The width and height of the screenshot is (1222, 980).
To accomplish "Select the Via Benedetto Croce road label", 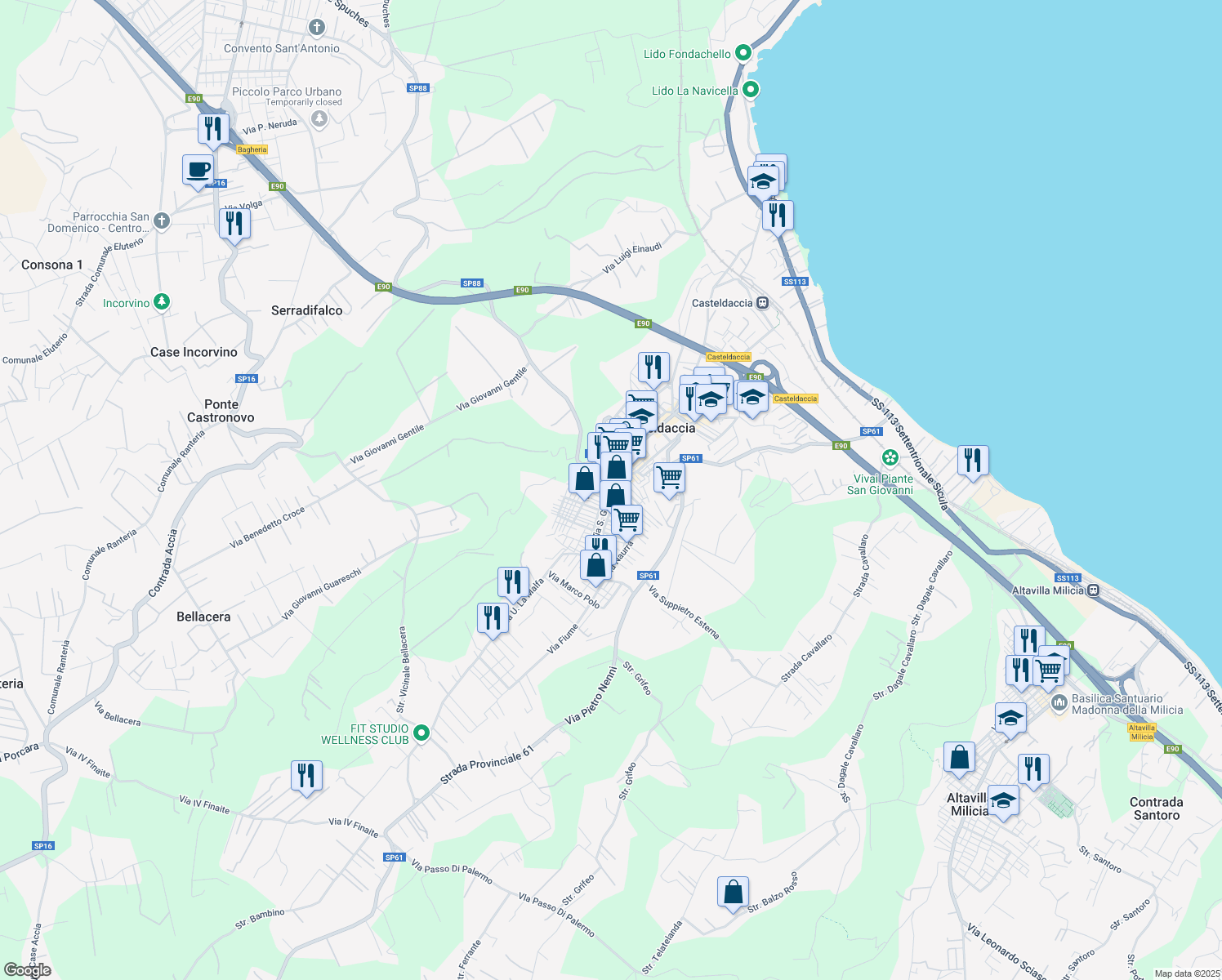I will (267, 527).
